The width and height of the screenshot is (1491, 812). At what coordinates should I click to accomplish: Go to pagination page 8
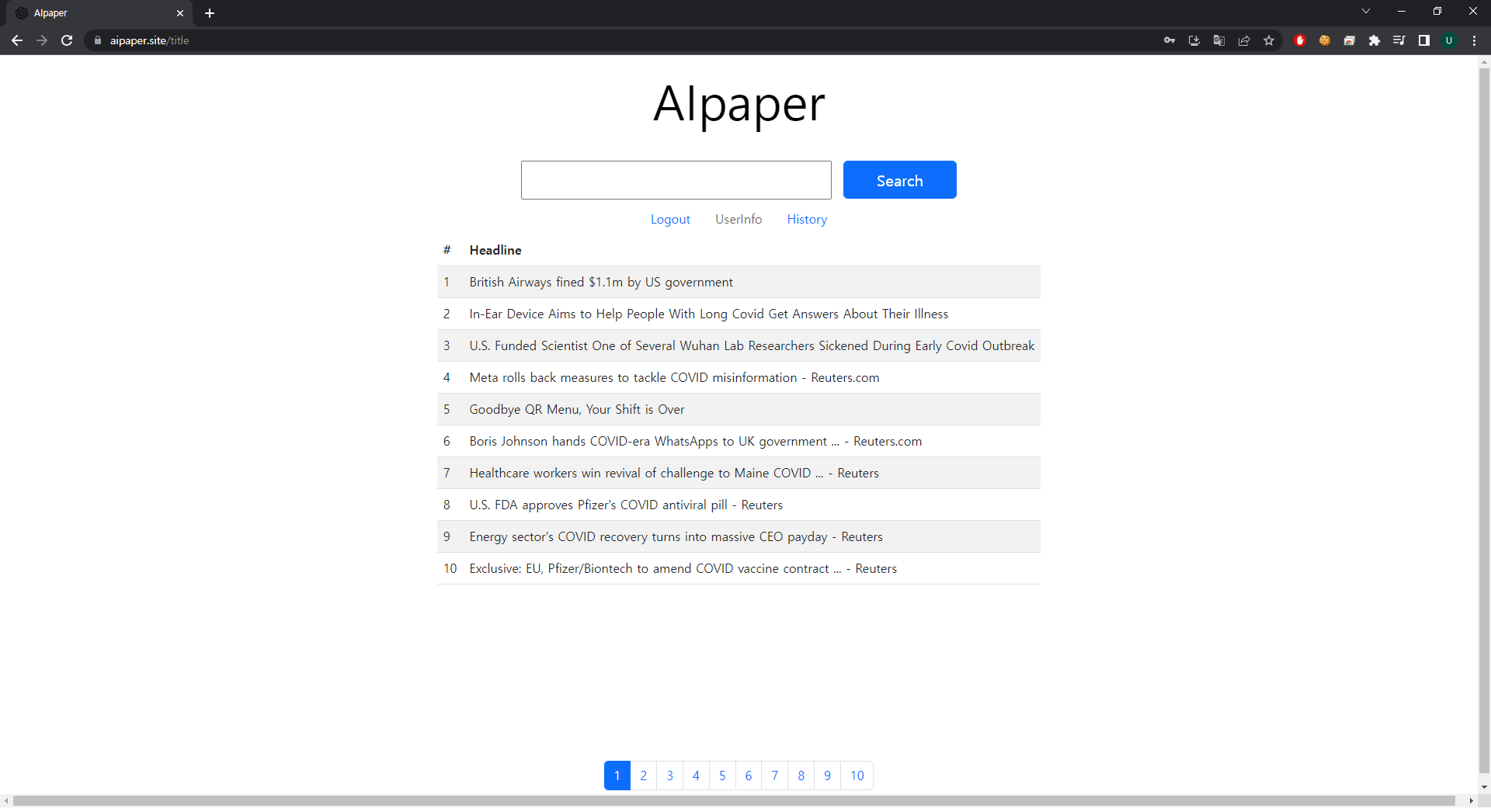(x=801, y=776)
